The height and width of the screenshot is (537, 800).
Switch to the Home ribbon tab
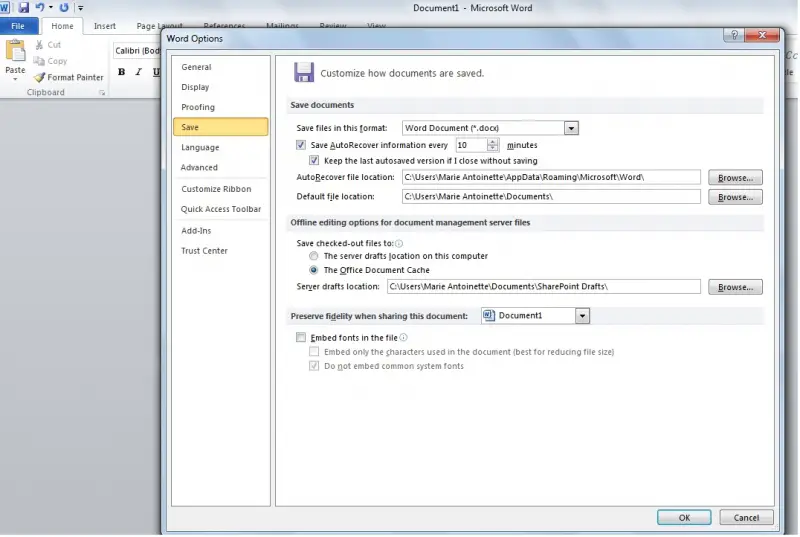click(x=62, y=26)
